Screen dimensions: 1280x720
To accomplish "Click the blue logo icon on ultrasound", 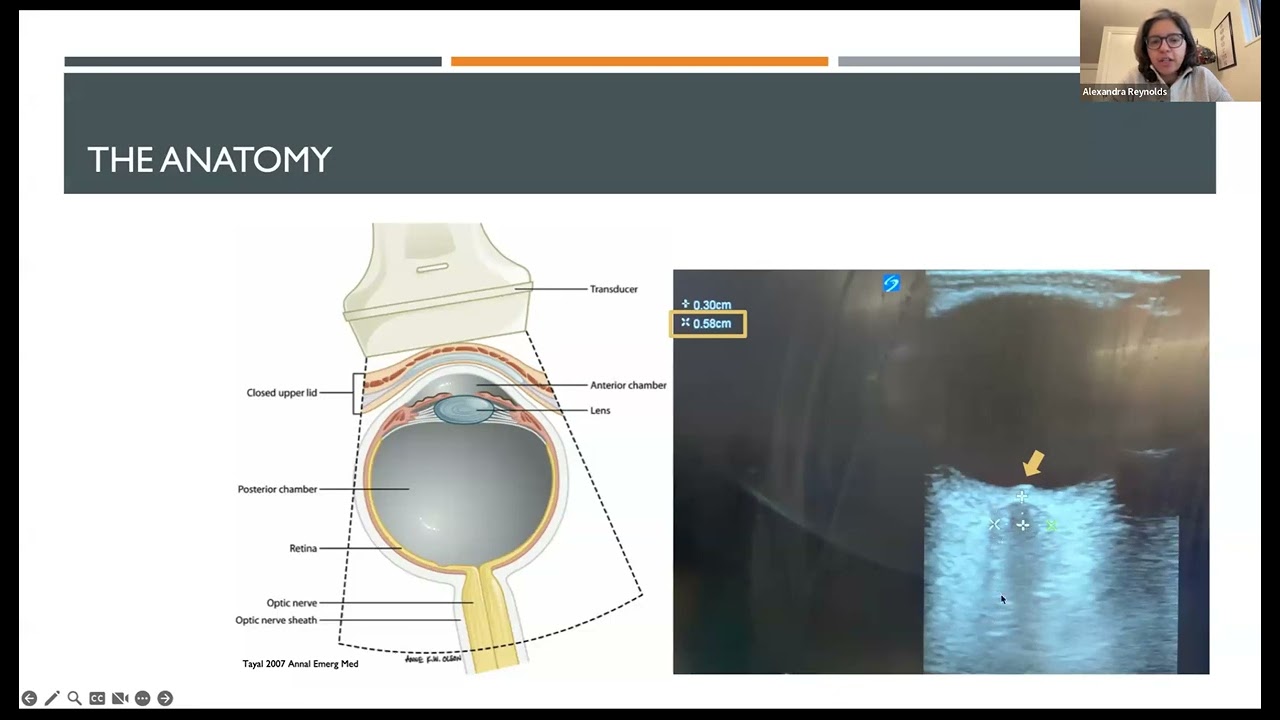I will (891, 284).
